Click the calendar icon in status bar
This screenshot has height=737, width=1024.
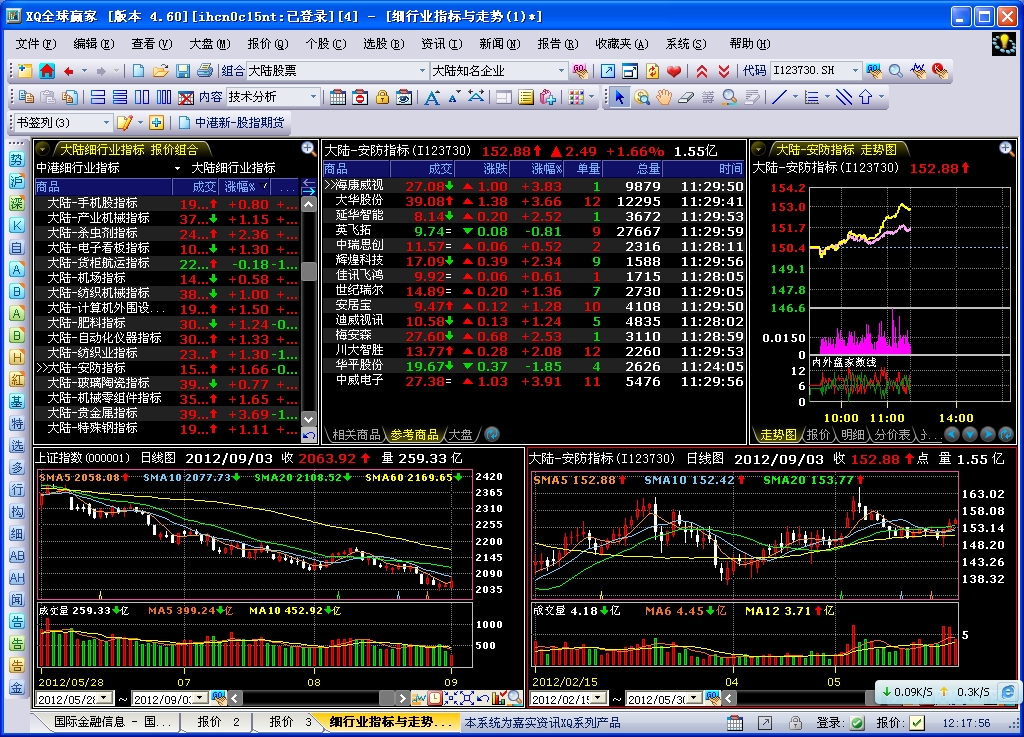[x=735, y=723]
